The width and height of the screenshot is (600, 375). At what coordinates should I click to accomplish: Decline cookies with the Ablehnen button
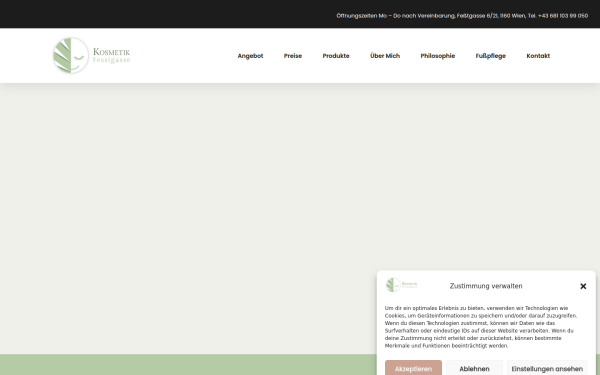[474, 368]
